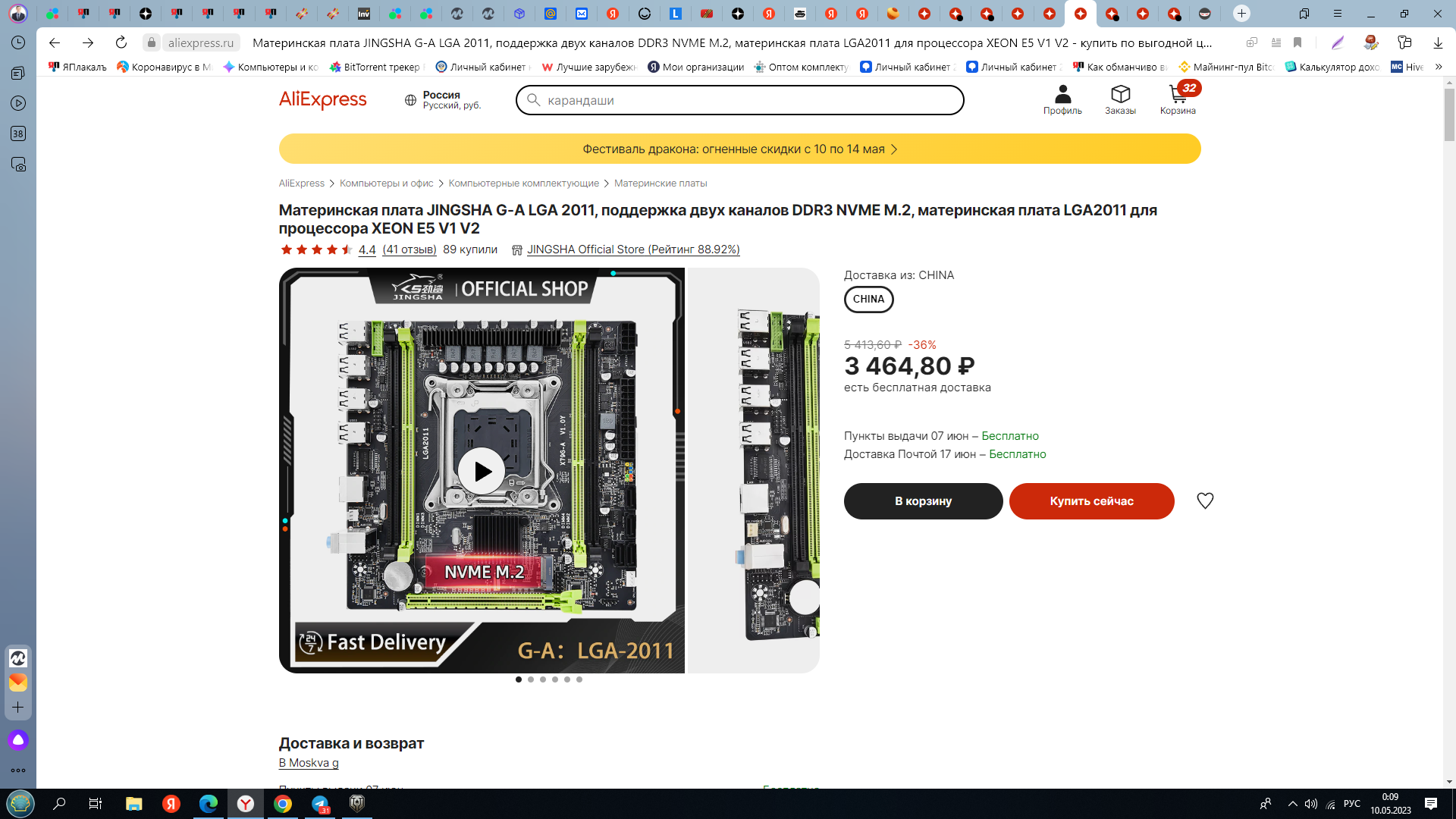Open the Компьютеры и комплектующие bookmark
The width and height of the screenshot is (1456, 819).
click(271, 67)
